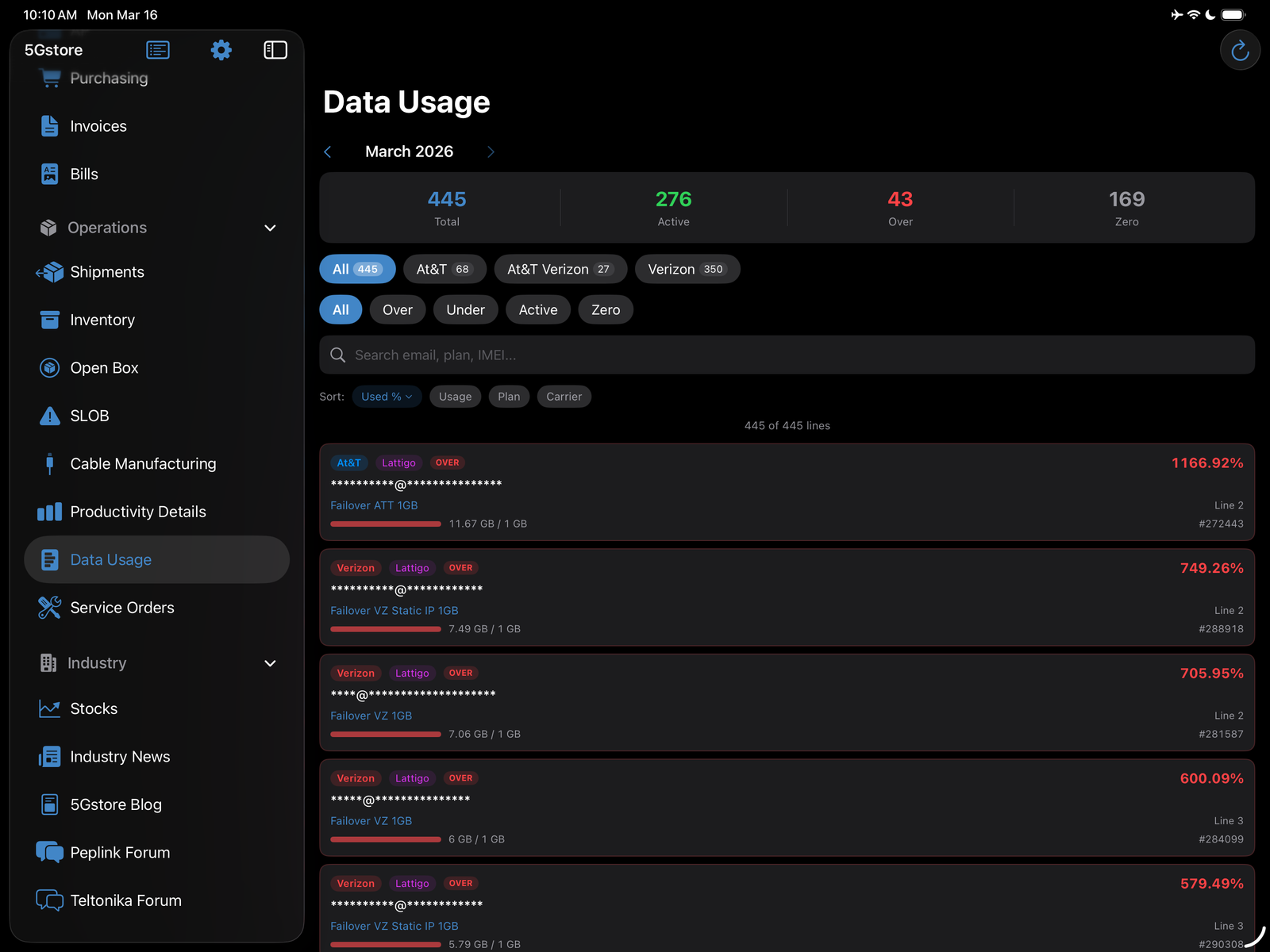
Task: Click the refresh icon in top right
Action: click(x=1240, y=50)
